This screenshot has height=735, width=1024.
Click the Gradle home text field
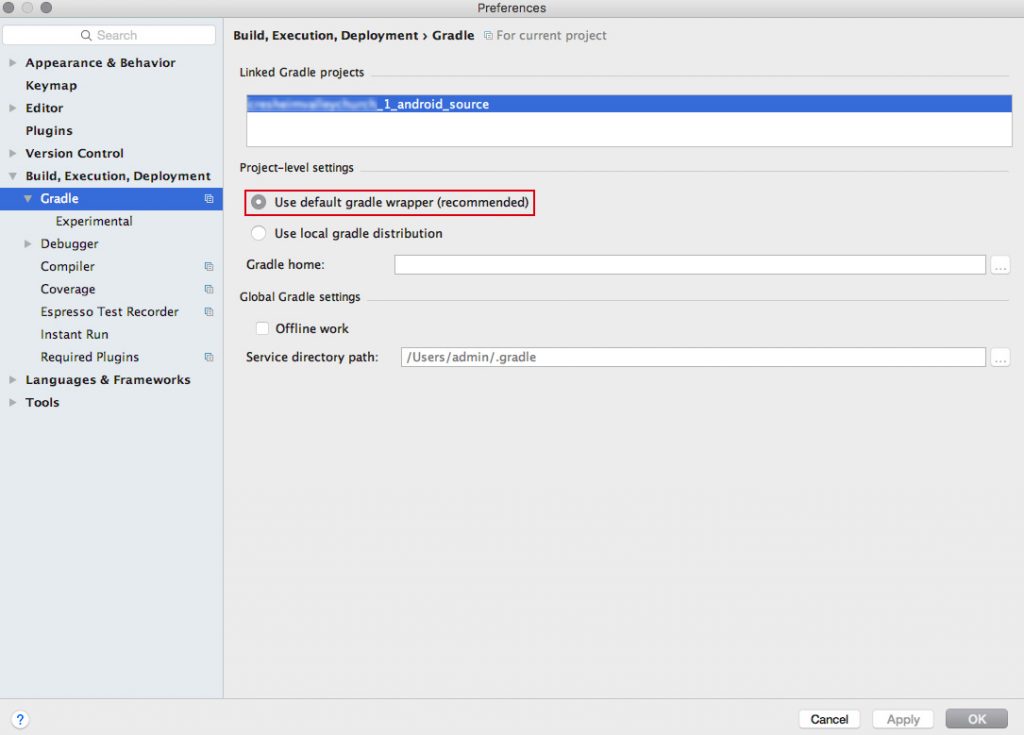pyautogui.click(x=690, y=265)
